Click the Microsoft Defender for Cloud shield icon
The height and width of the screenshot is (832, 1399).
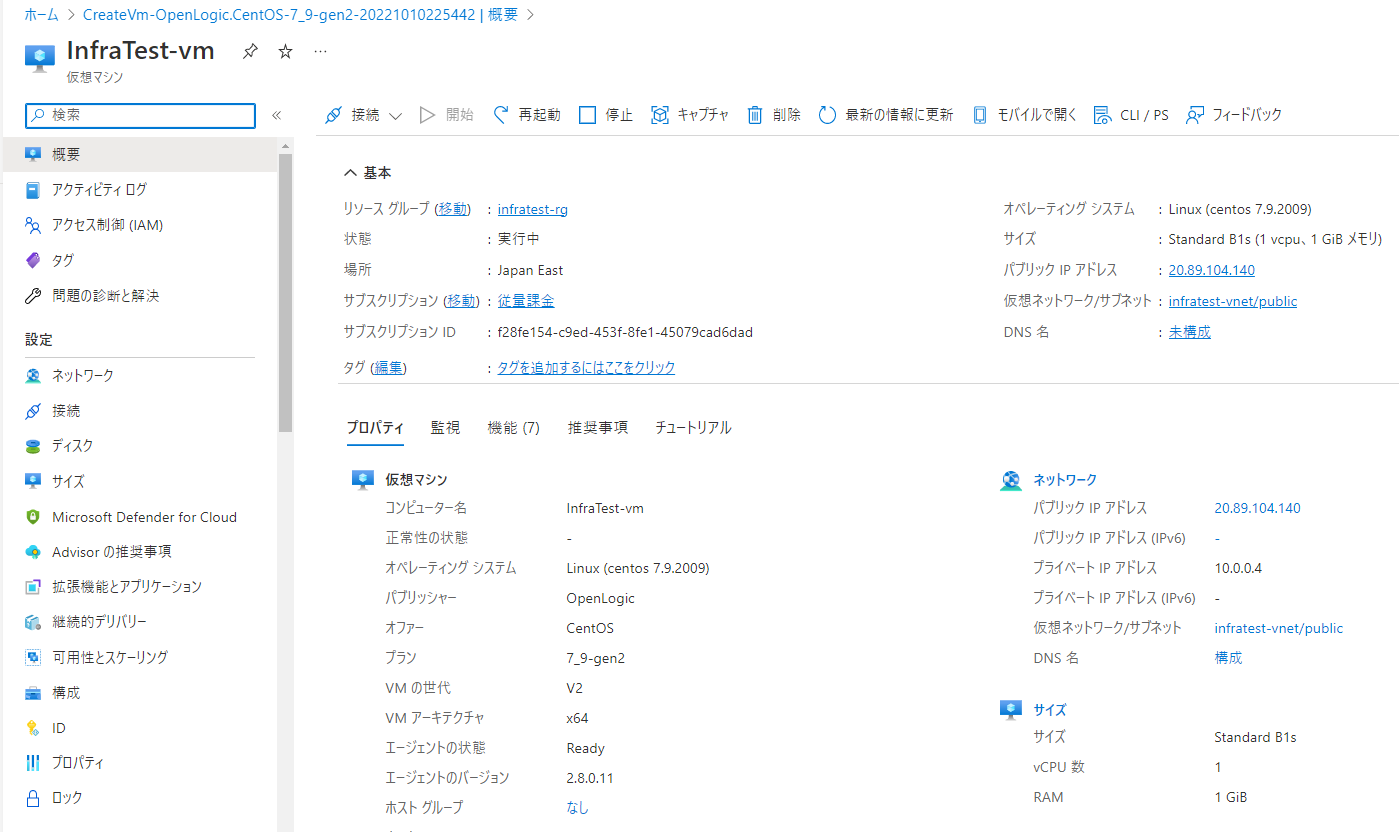33,517
